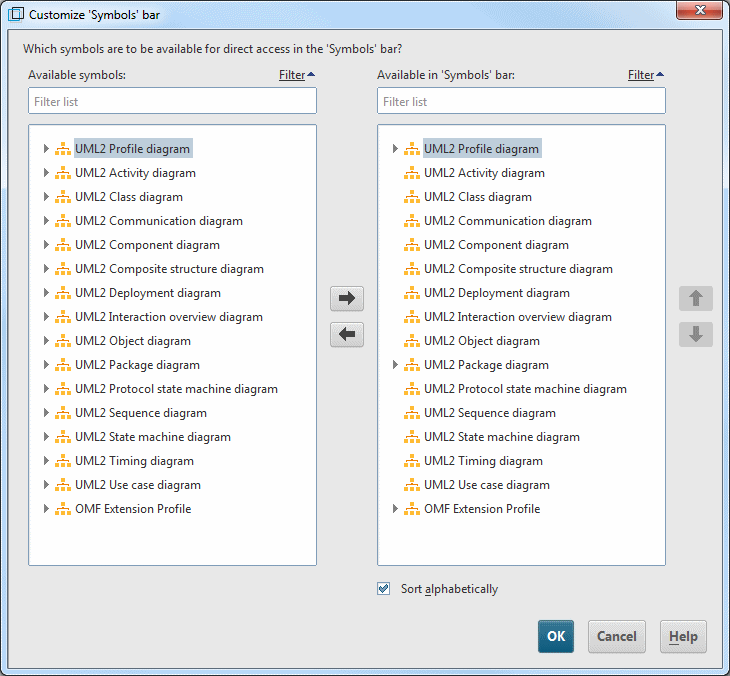Image resolution: width=730 pixels, height=676 pixels.
Task: Click UML2 Use case diagram icon in right list
Action: pos(412,485)
